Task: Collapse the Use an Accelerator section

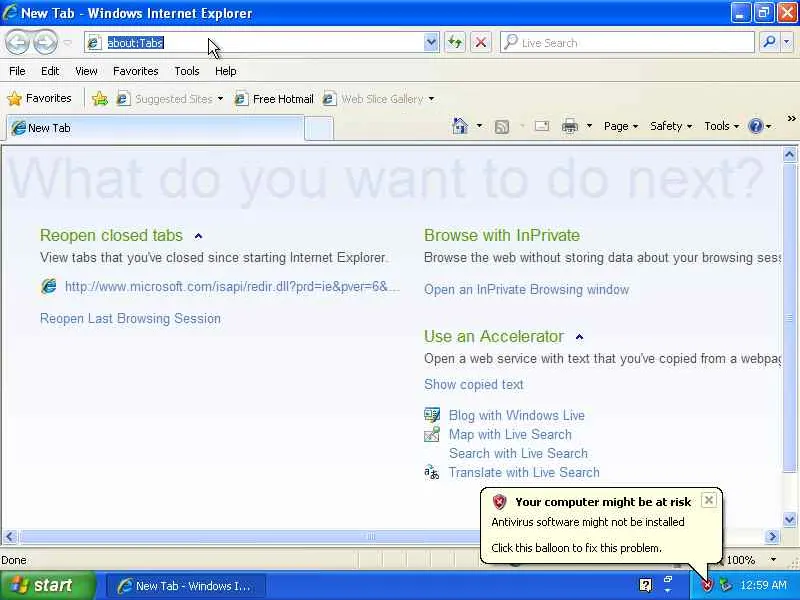Action: pyautogui.click(x=579, y=337)
